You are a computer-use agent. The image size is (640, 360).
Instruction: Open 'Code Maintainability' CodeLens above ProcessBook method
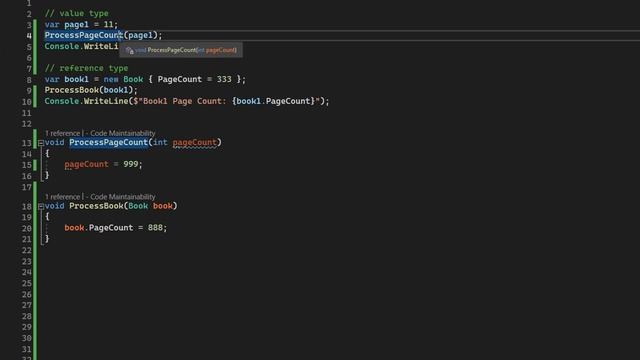pyautogui.click(x=122, y=197)
